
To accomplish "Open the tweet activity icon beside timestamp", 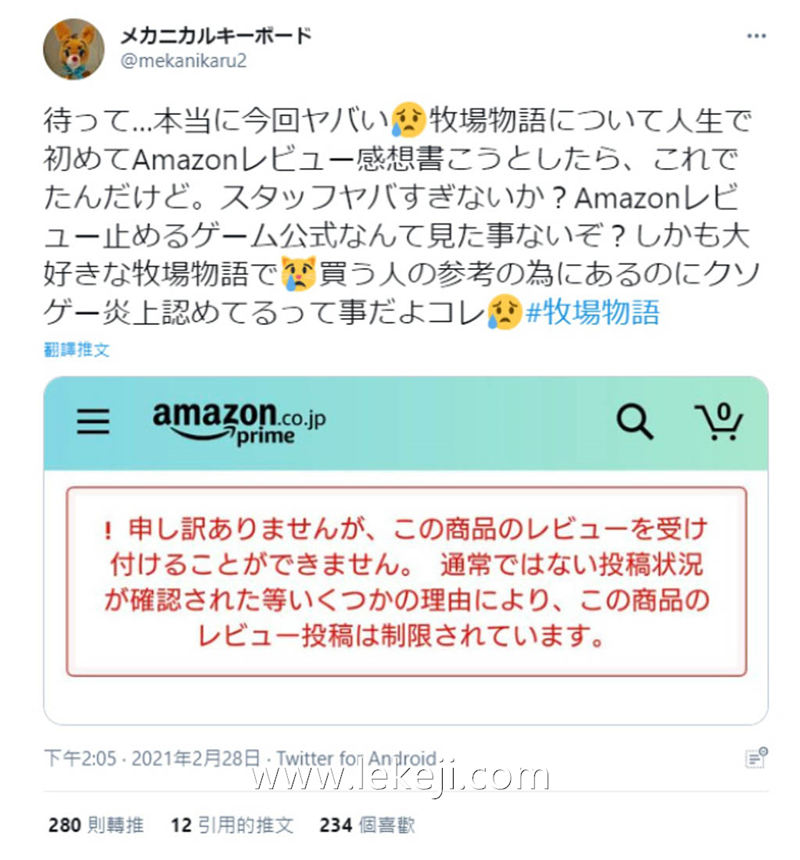I will coord(756,758).
